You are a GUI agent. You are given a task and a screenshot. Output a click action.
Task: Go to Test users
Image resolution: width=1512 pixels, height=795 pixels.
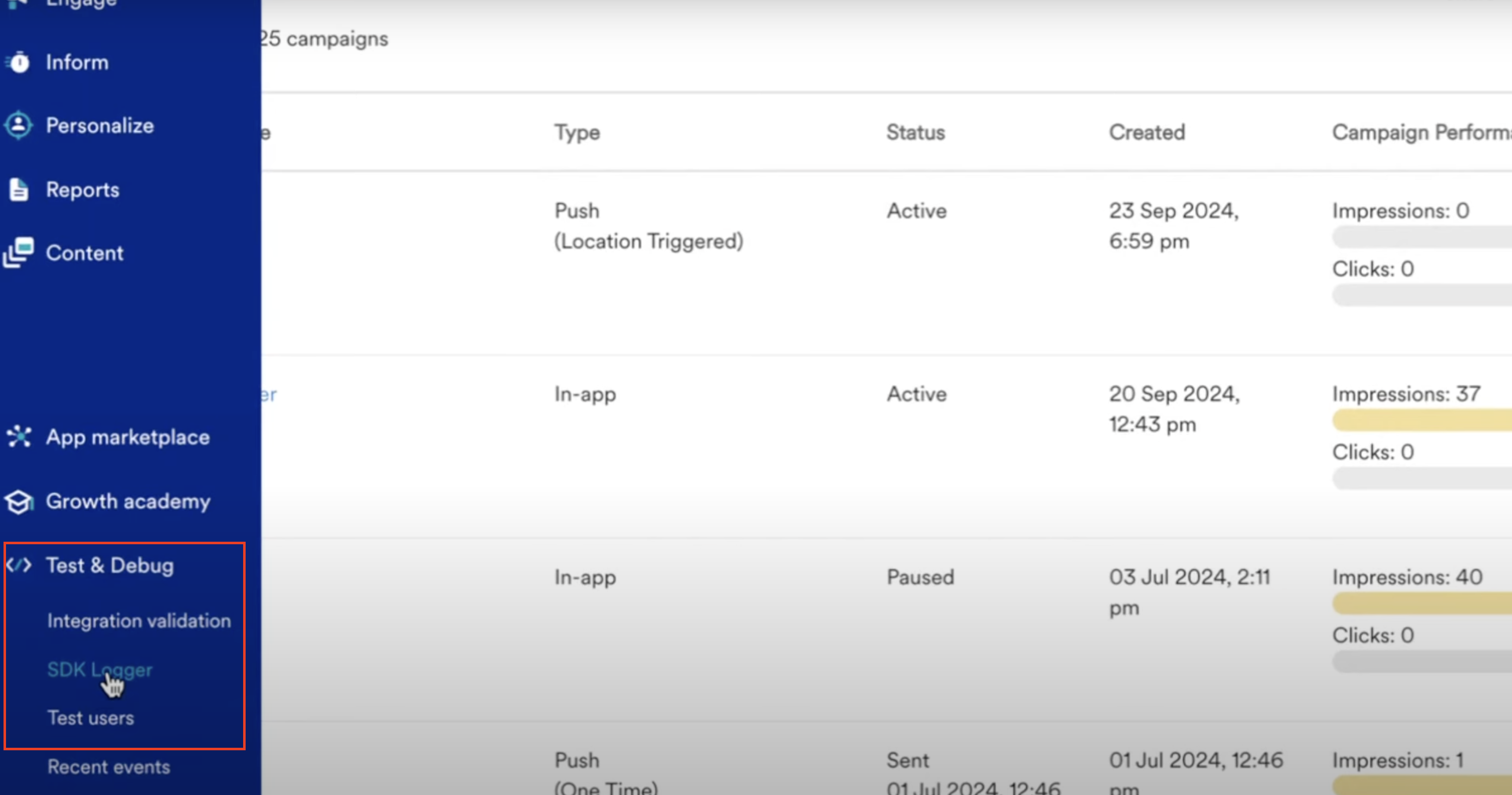point(90,718)
